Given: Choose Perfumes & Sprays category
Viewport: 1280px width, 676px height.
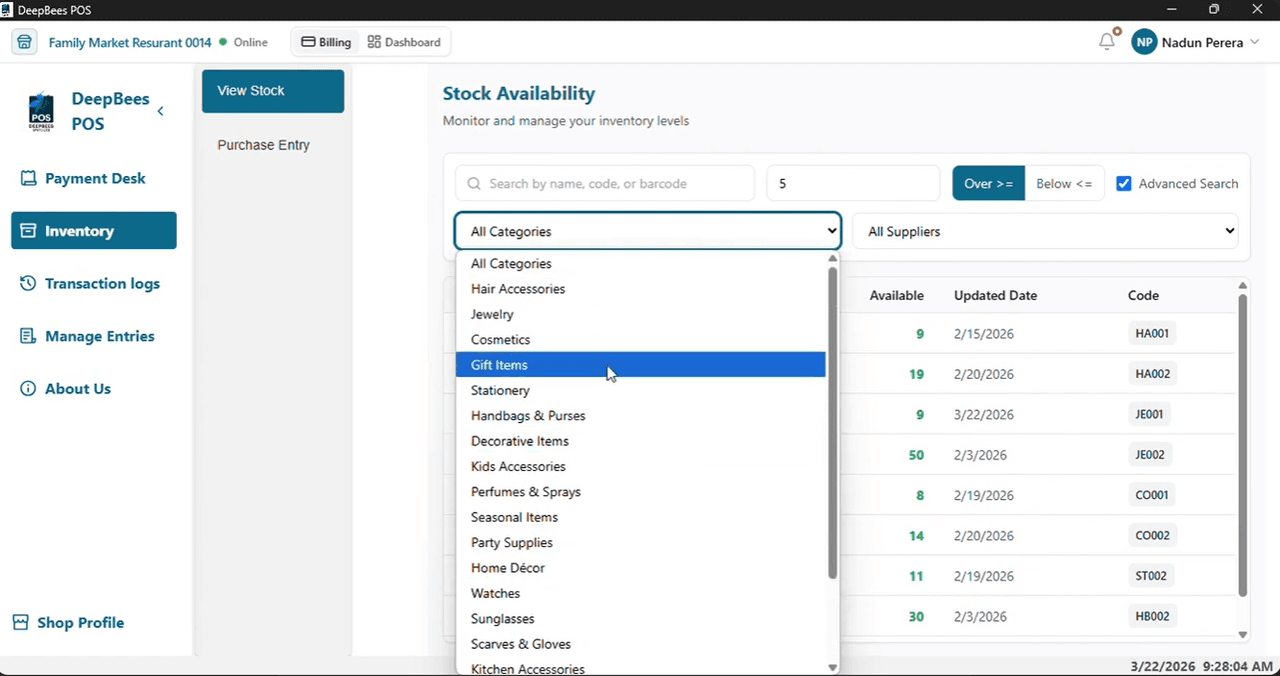Looking at the screenshot, I should click(640, 492).
